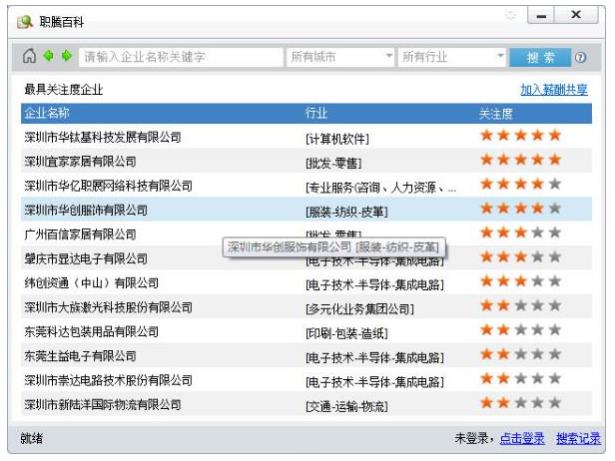Image resolution: width=615 pixels, height=461 pixels.
Task: Select company 深圳市宜家家居有限公司
Action: (80, 161)
